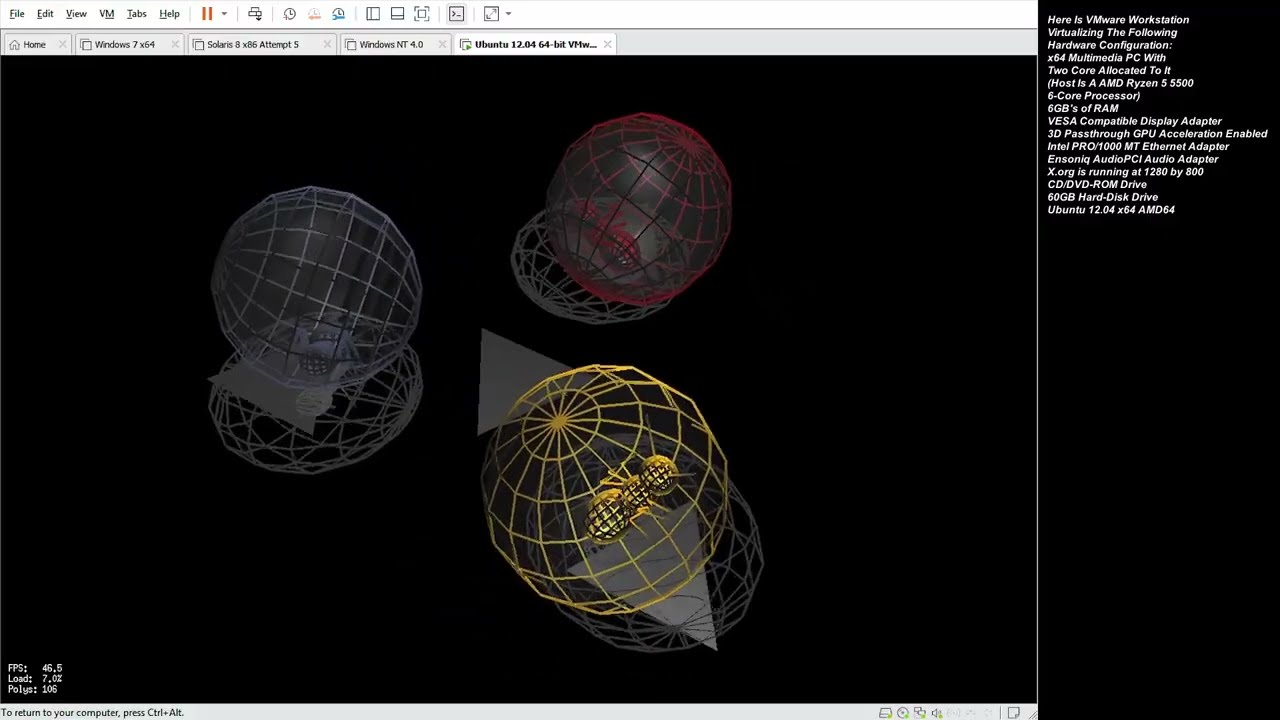
Task: Open the Tabs menu
Action: (x=137, y=14)
